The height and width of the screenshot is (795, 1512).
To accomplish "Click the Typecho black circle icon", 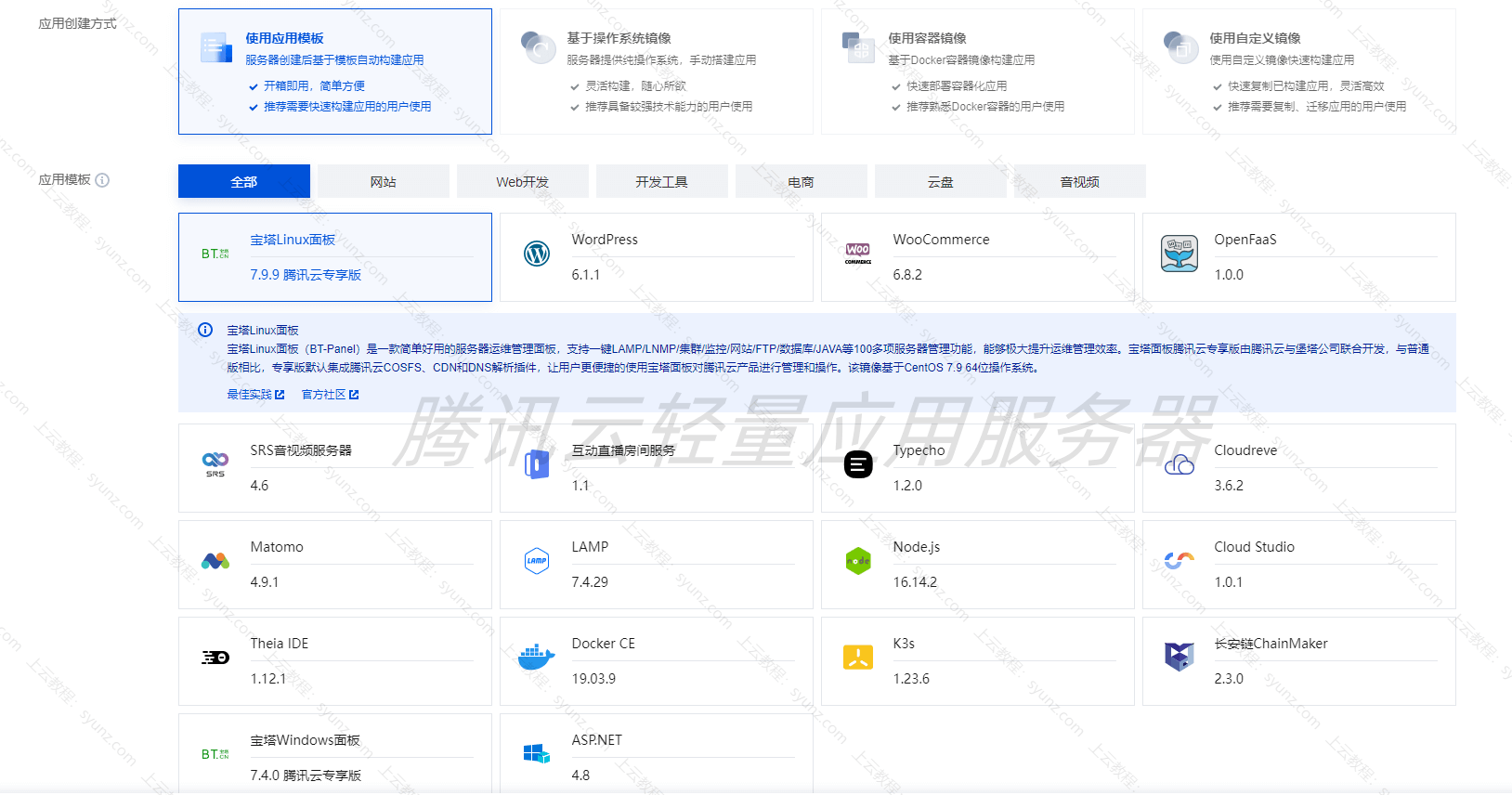I will click(858, 463).
